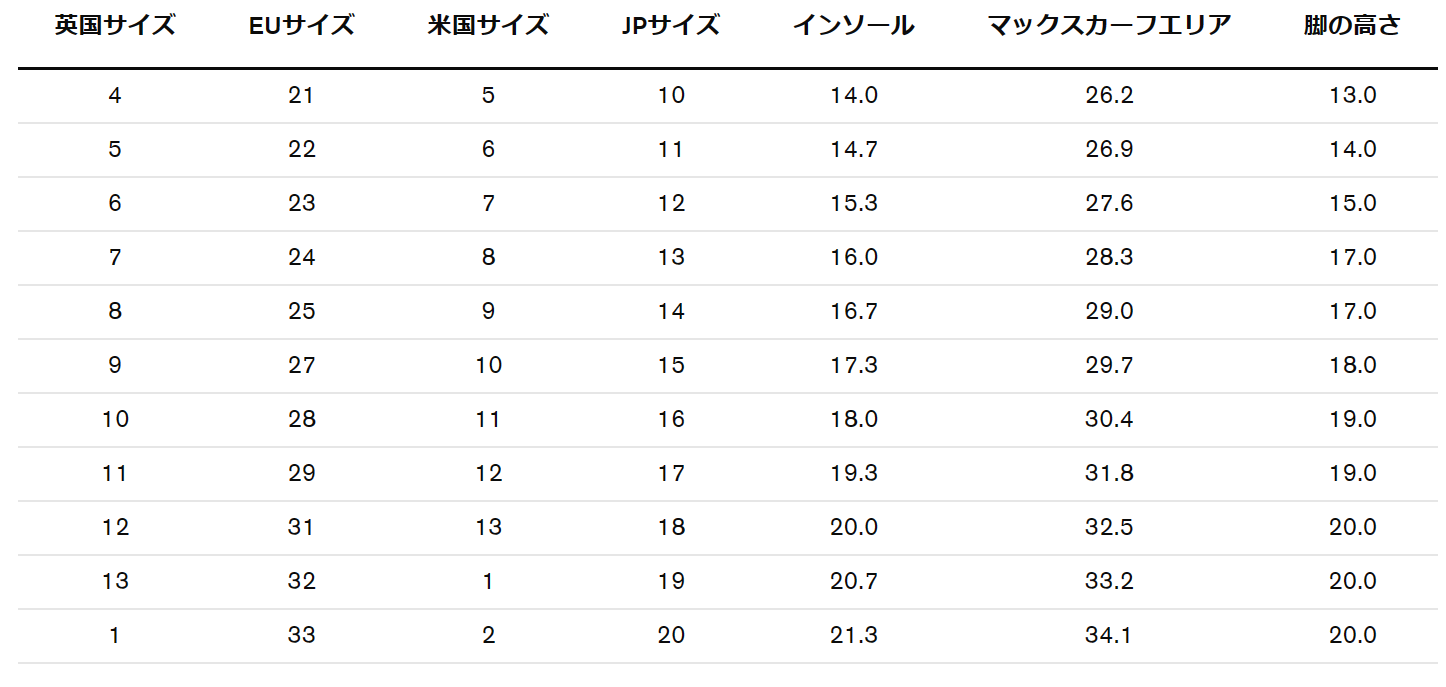Click insole value 19.3
The image size is (1446, 687).
(x=853, y=474)
